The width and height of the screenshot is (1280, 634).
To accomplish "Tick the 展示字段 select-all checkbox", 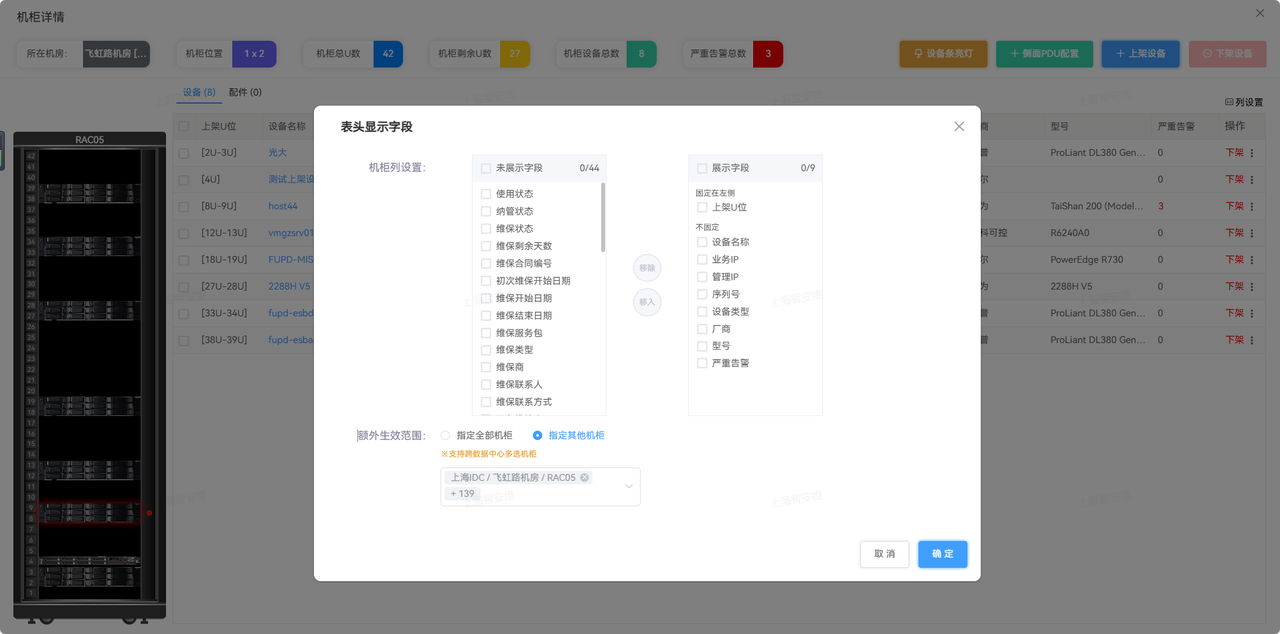I will [702, 168].
